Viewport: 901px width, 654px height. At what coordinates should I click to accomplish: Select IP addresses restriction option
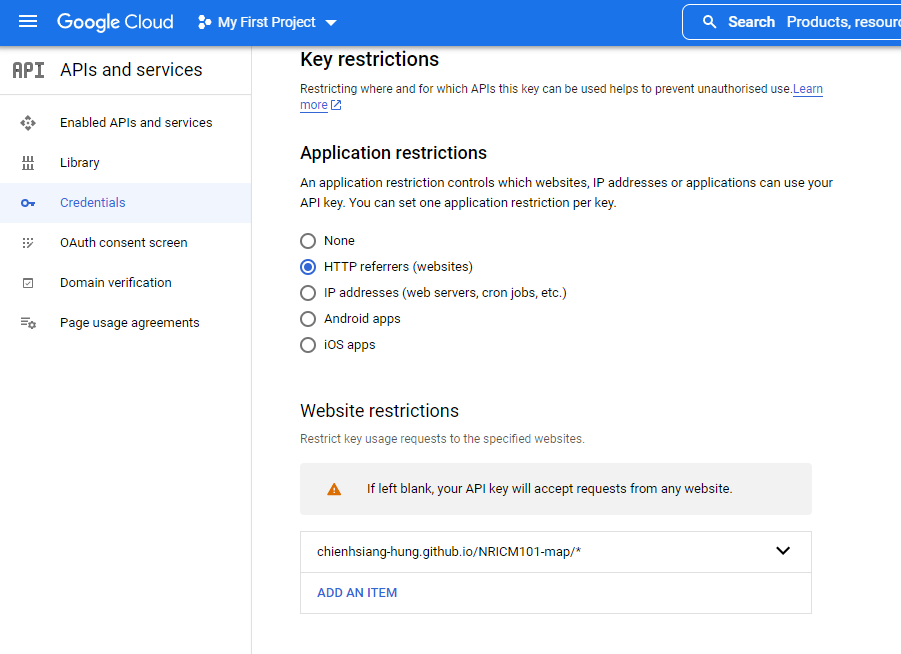pyautogui.click(x=308, y=293)
